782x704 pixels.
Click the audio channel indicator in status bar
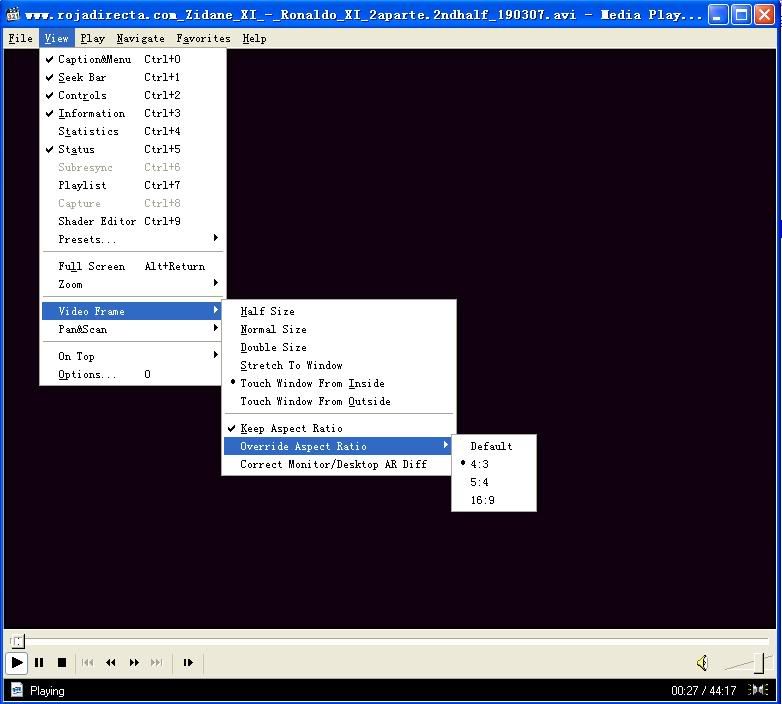point(758,690)
